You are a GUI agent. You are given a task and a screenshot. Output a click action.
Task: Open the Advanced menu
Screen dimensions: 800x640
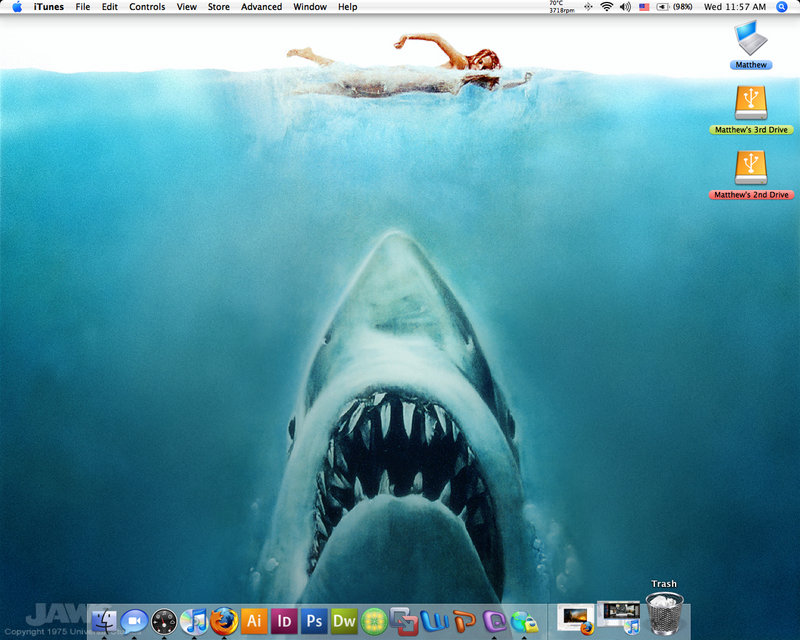point(261,7)
